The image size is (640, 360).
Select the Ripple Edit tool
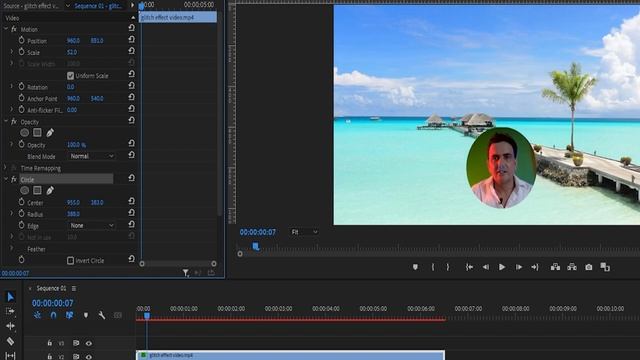tap(10, 326)
